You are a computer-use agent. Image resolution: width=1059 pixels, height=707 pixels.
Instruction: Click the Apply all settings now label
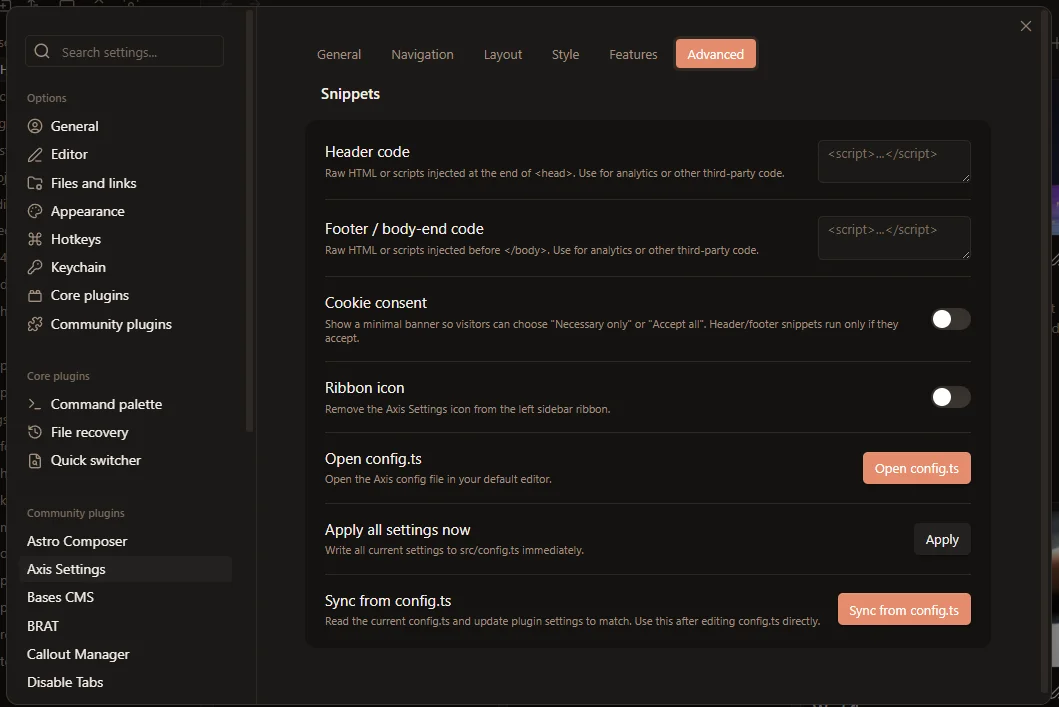[397, 530]
